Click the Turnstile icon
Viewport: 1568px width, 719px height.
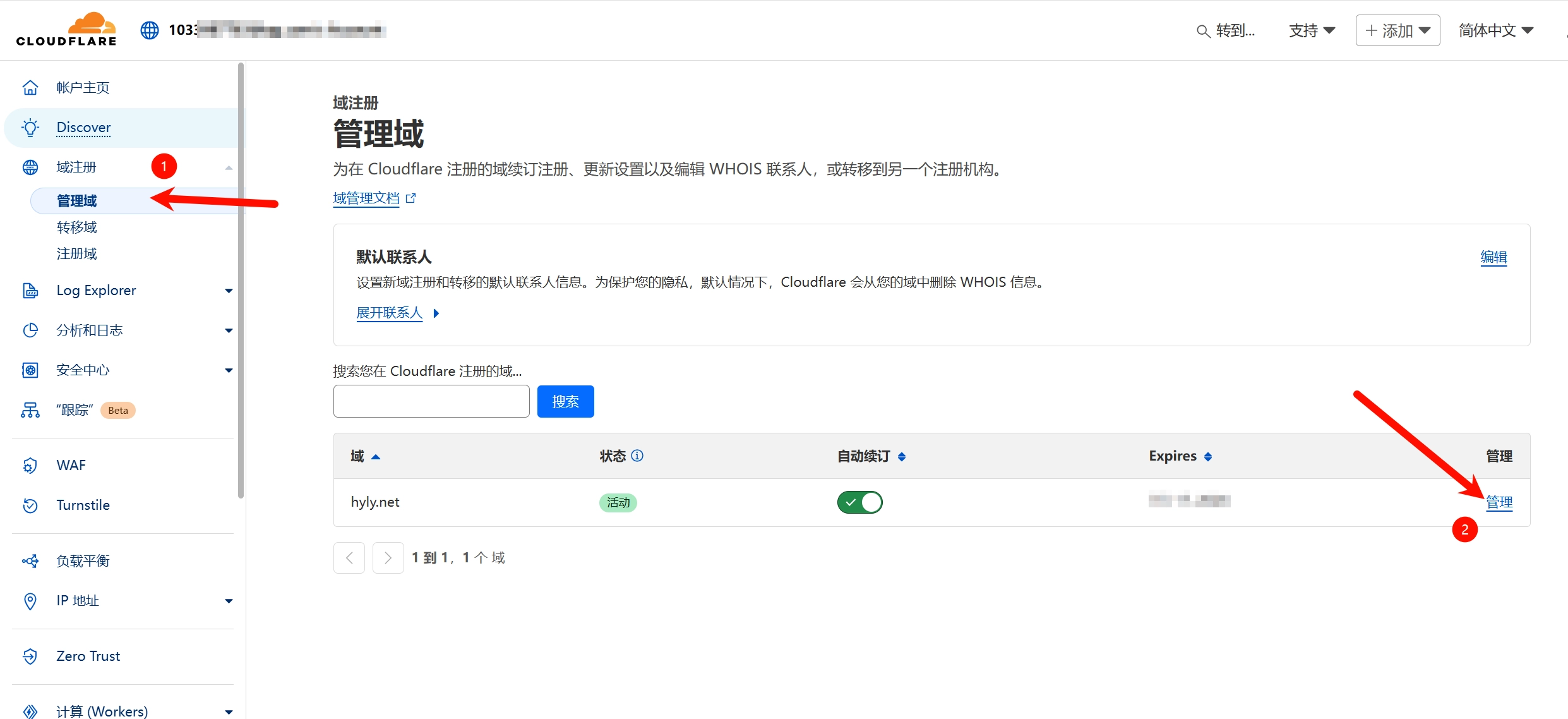coord(30,505)
